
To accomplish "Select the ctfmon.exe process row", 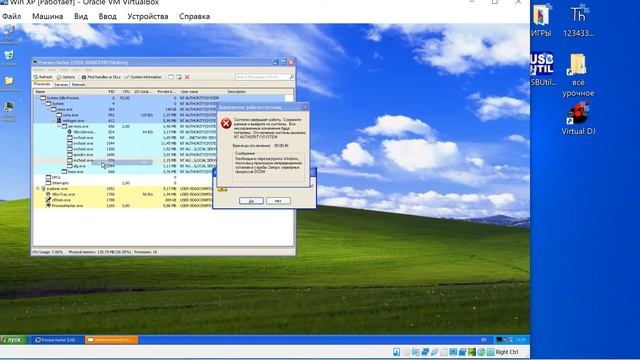I will point(124,200).
